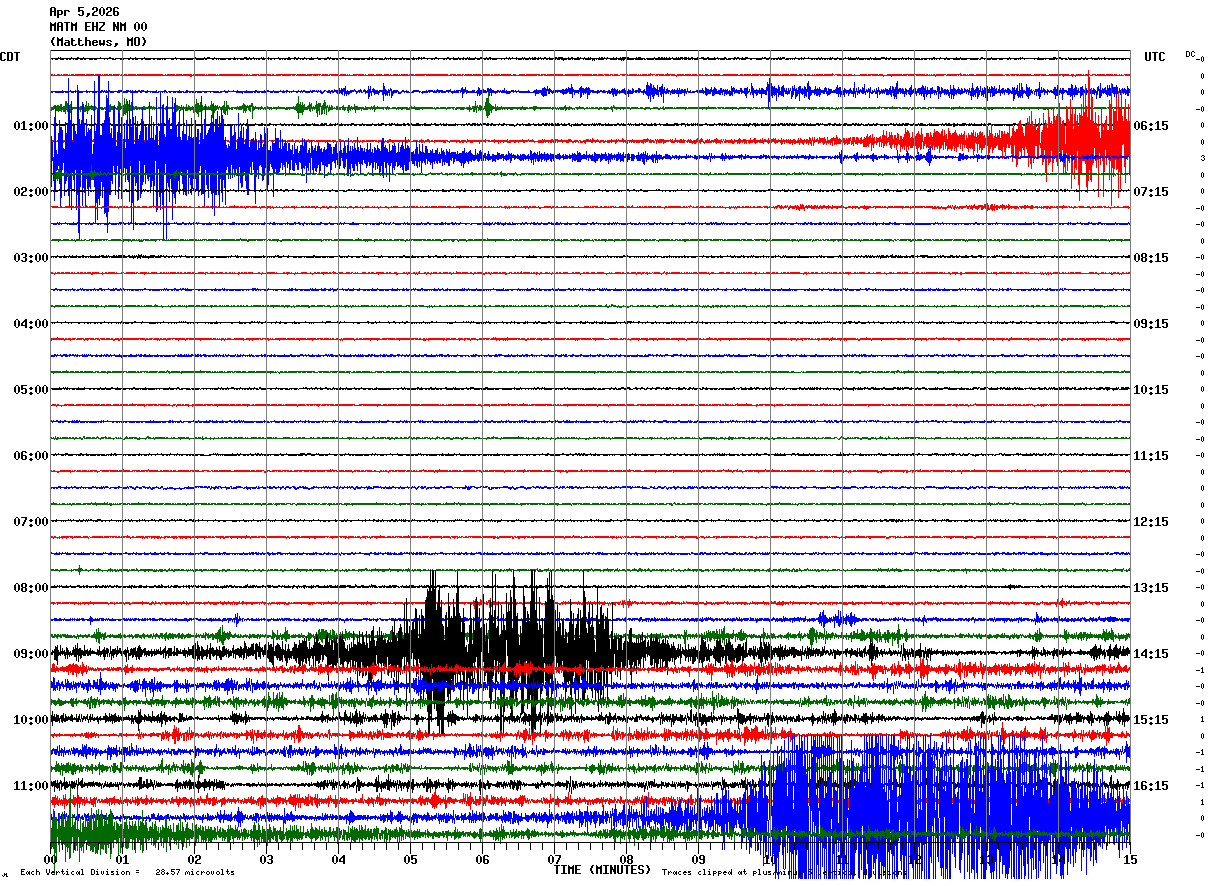
Task: Click minute tick 07 on the time axis
Action: 554,860
